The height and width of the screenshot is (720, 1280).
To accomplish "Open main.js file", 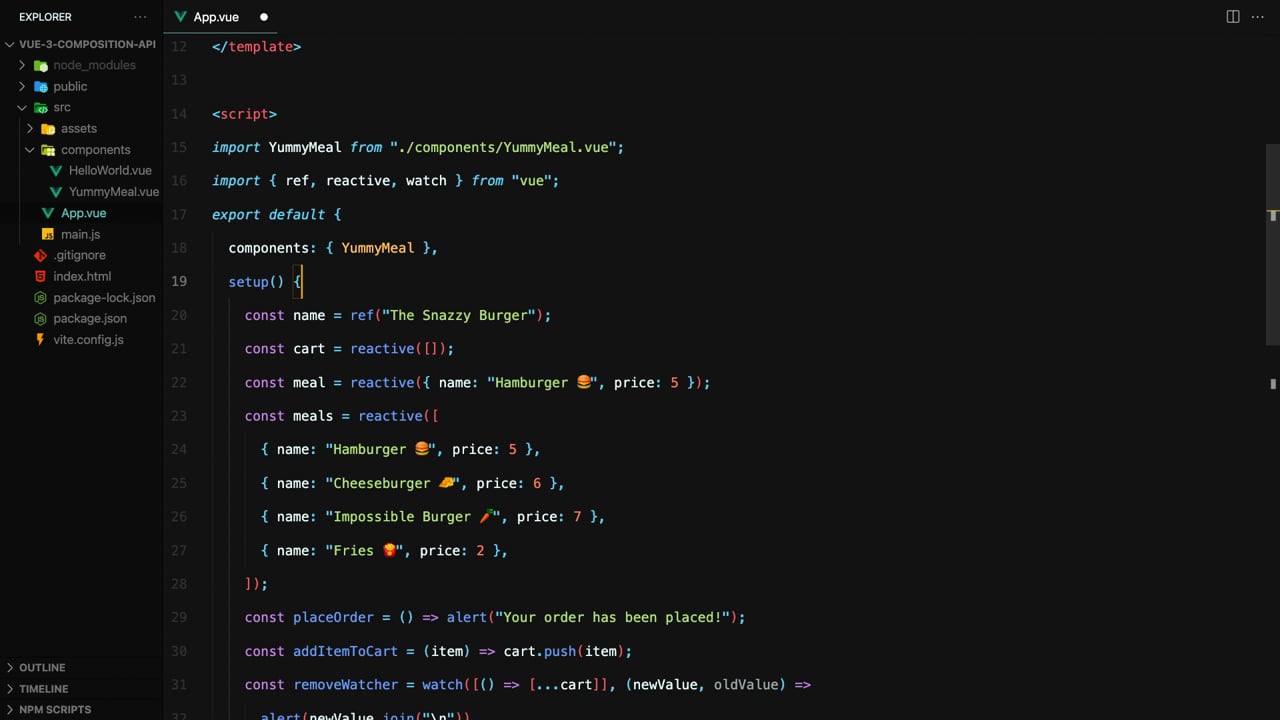I will point(80,234).
